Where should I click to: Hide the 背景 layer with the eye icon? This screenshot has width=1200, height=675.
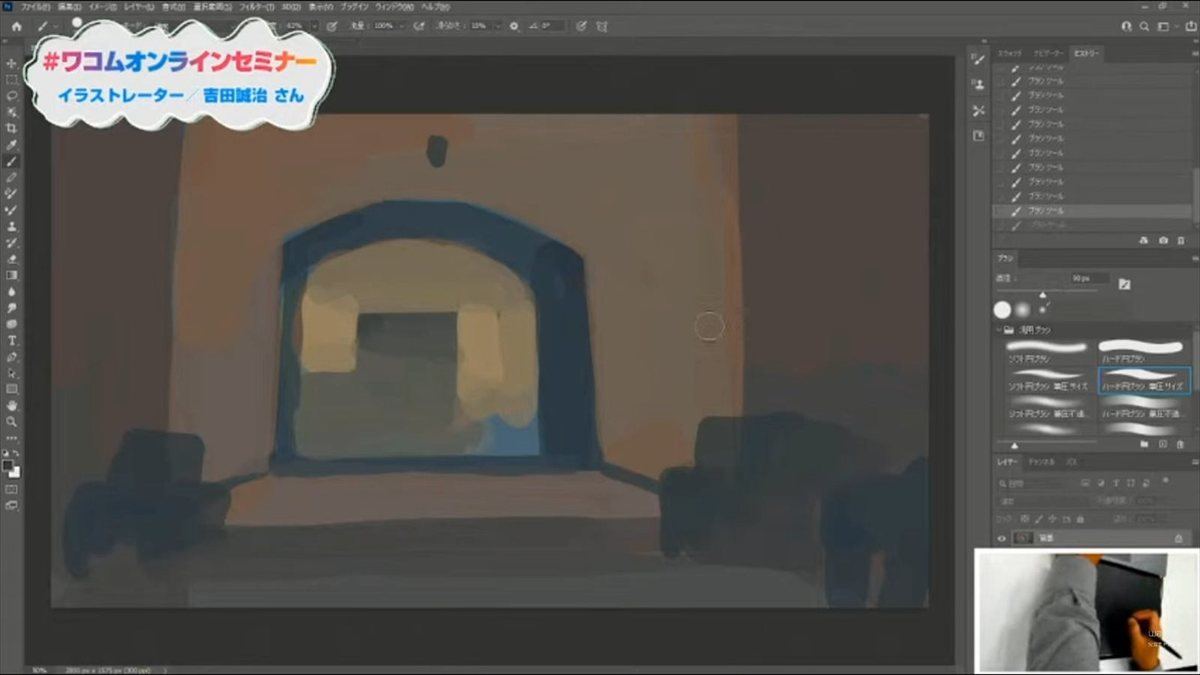[x=1002, y=539]
